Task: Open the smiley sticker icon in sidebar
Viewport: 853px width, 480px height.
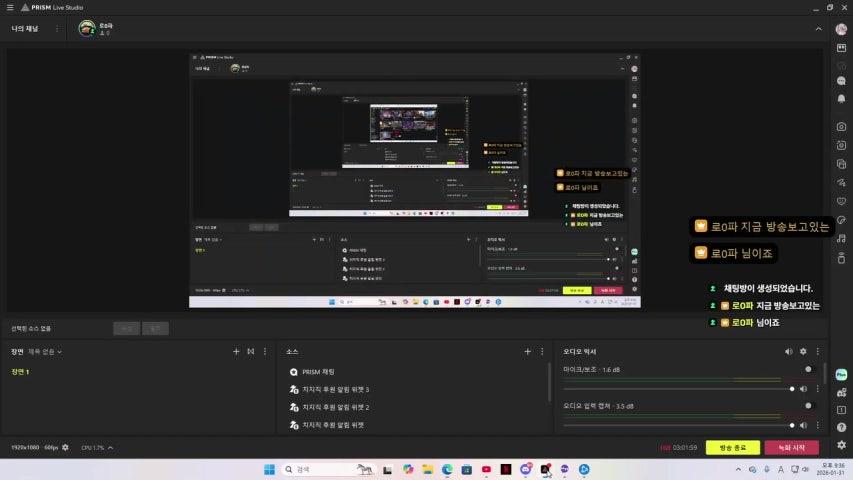Action: [841, 201]
